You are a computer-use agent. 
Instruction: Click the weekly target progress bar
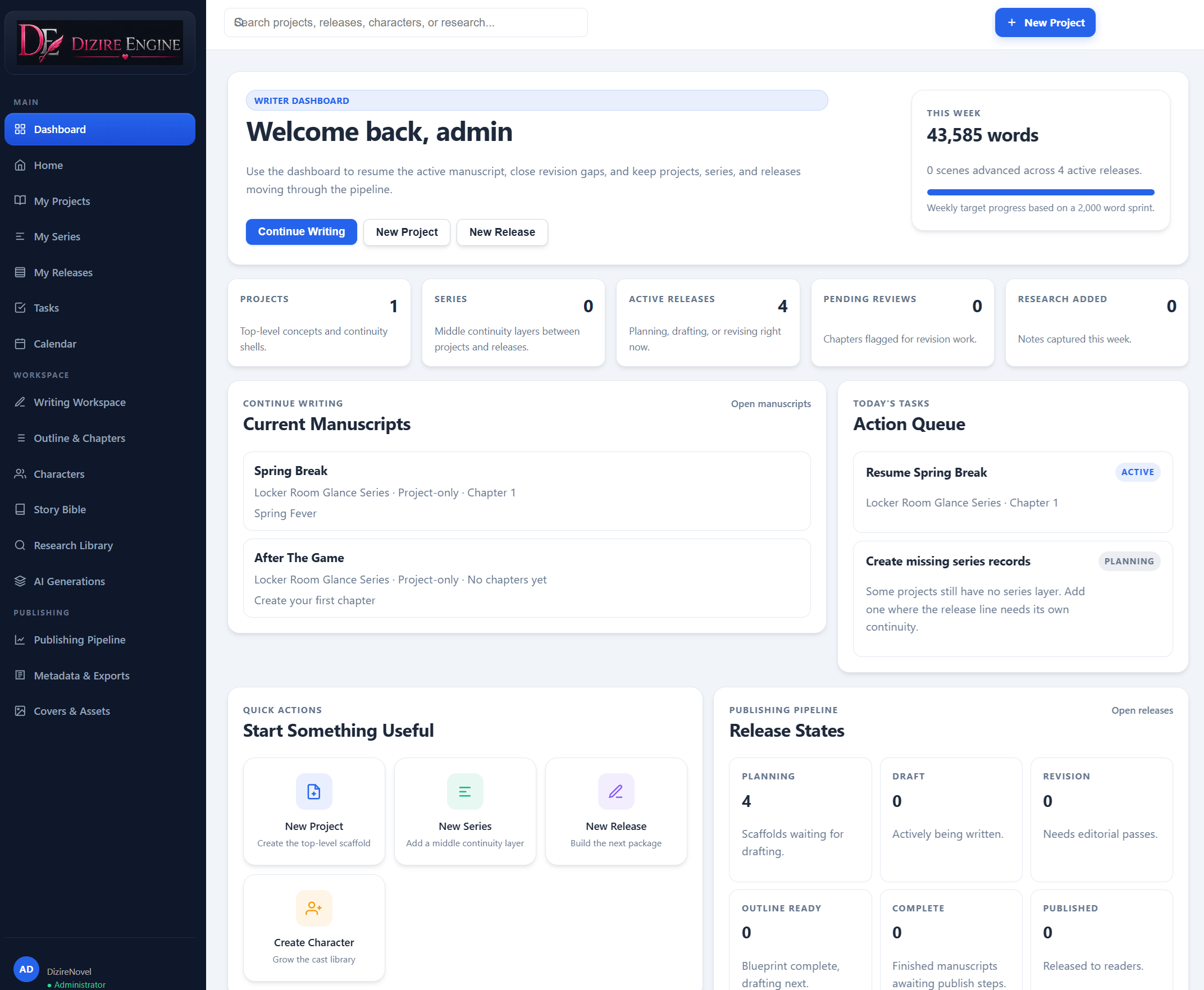1041,192
